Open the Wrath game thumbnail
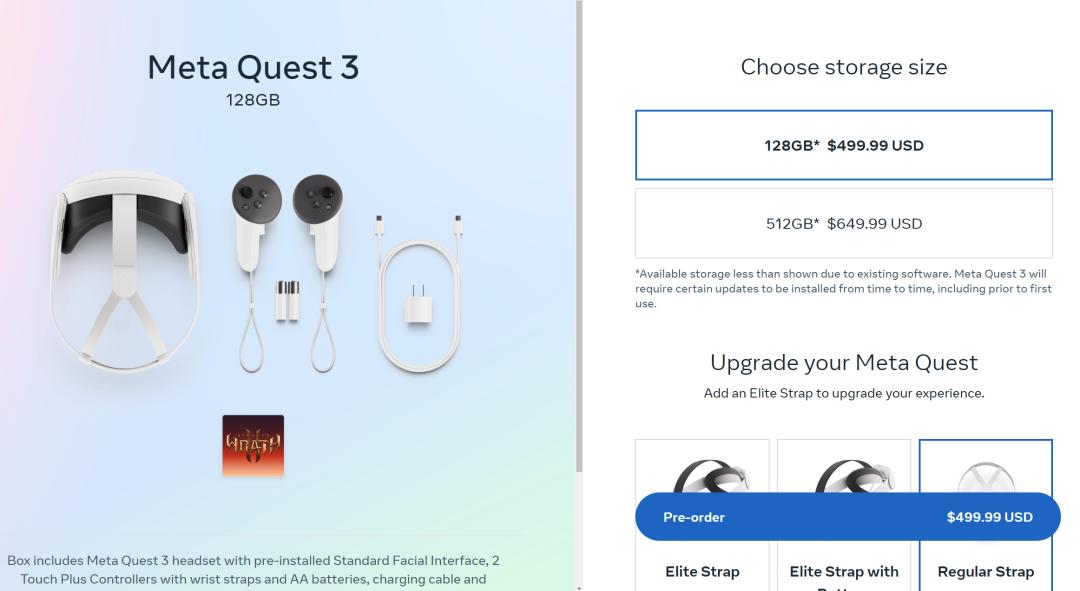 (253, 445)
